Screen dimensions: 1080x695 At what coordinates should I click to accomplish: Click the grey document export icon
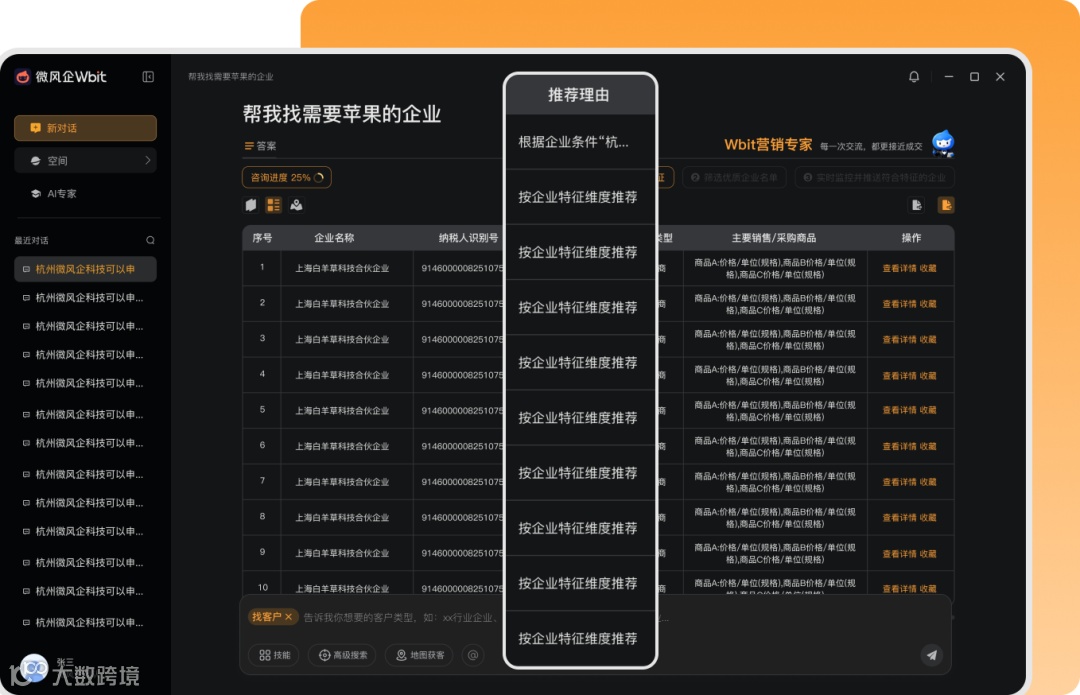tap(916, 205)
